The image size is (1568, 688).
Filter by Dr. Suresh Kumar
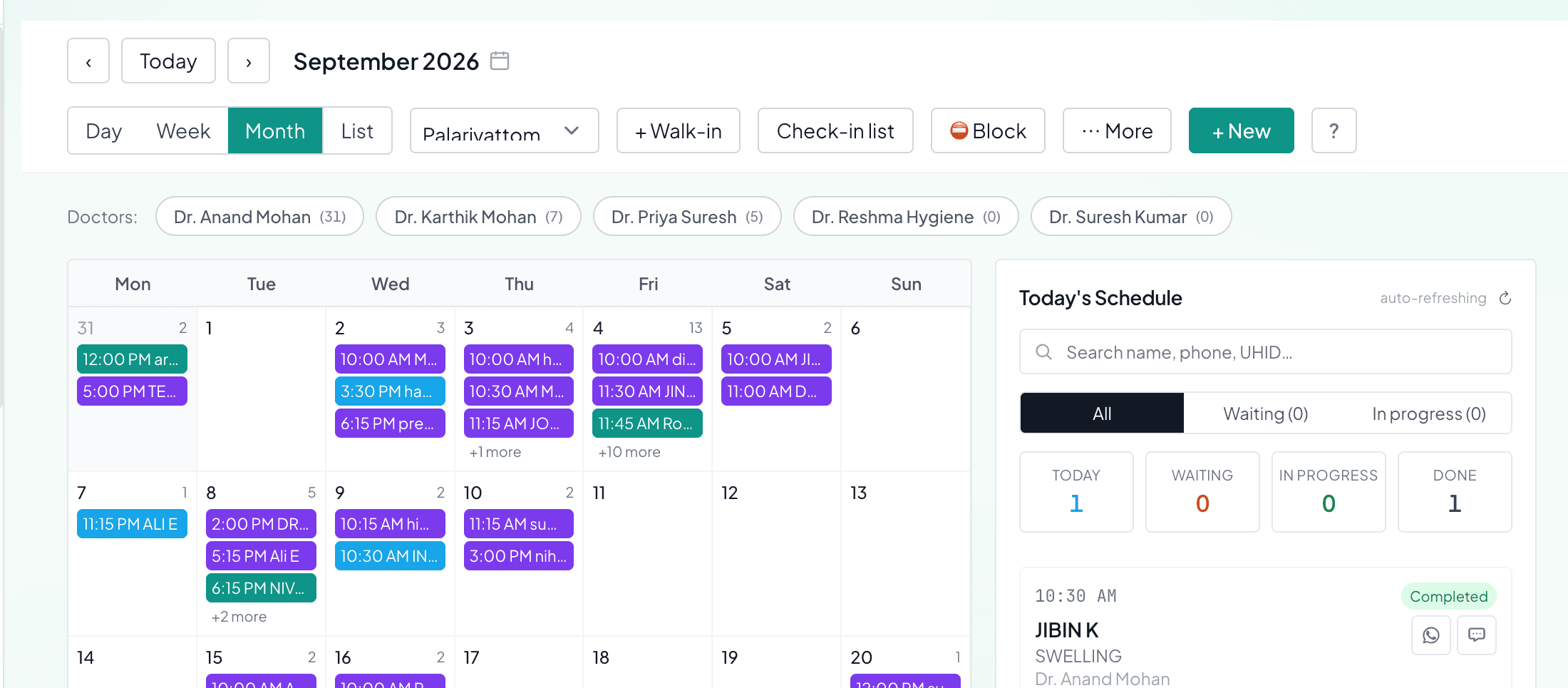click(1131, 217)
